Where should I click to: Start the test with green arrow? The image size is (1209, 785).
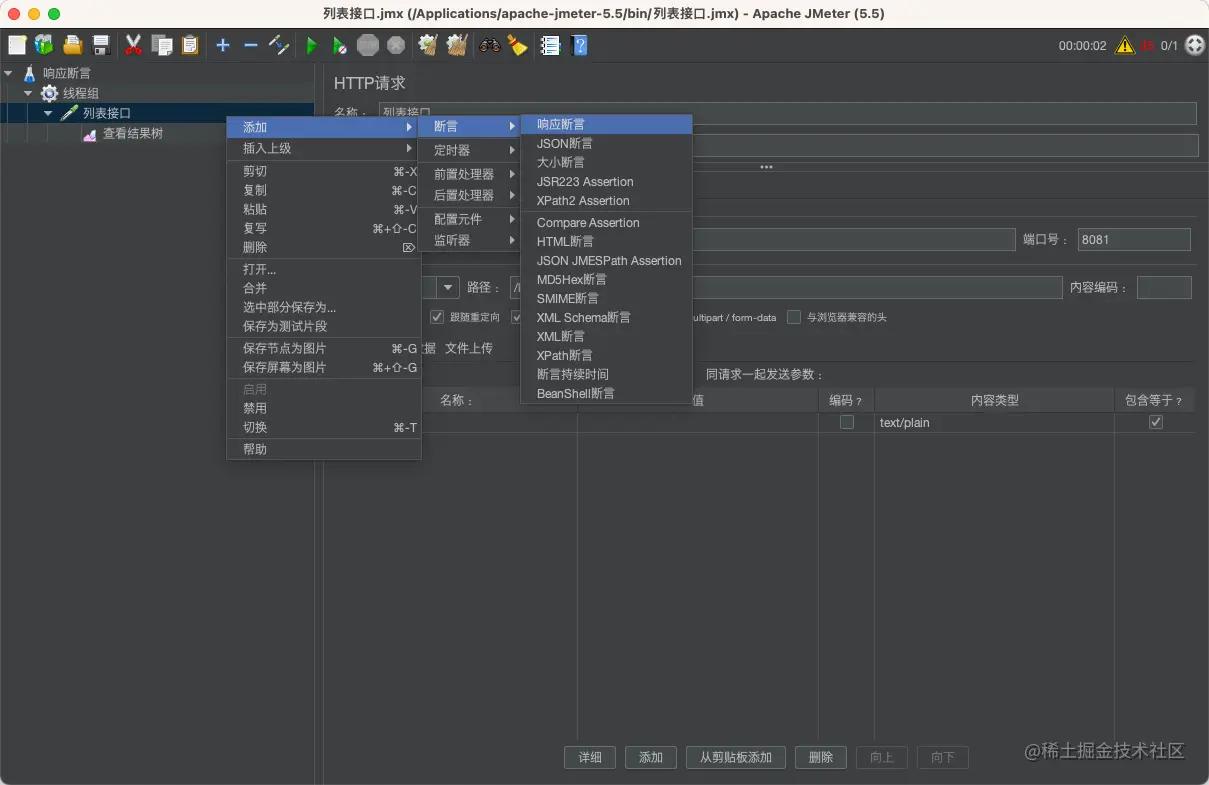click(x=311, y=45)
